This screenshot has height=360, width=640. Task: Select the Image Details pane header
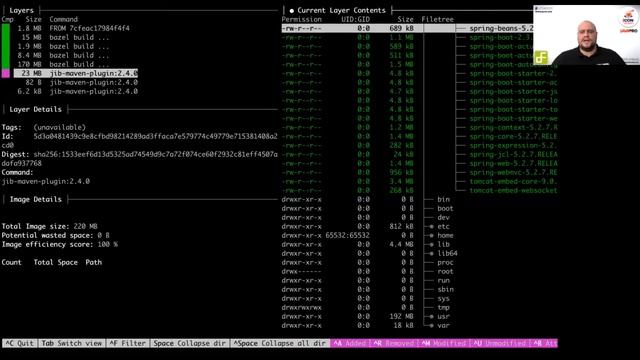[x=36, y=199]
